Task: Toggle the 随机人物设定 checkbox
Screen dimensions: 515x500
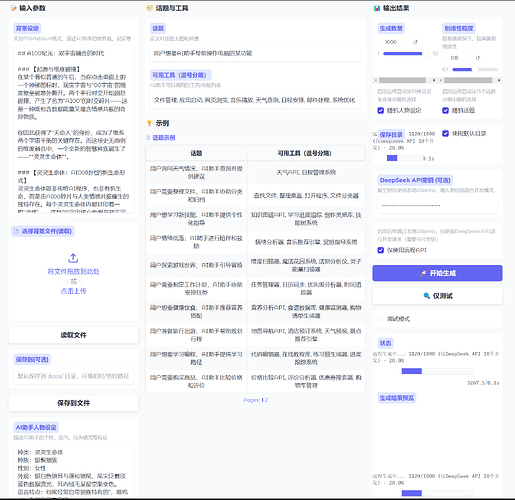Action: coord(381,110)
